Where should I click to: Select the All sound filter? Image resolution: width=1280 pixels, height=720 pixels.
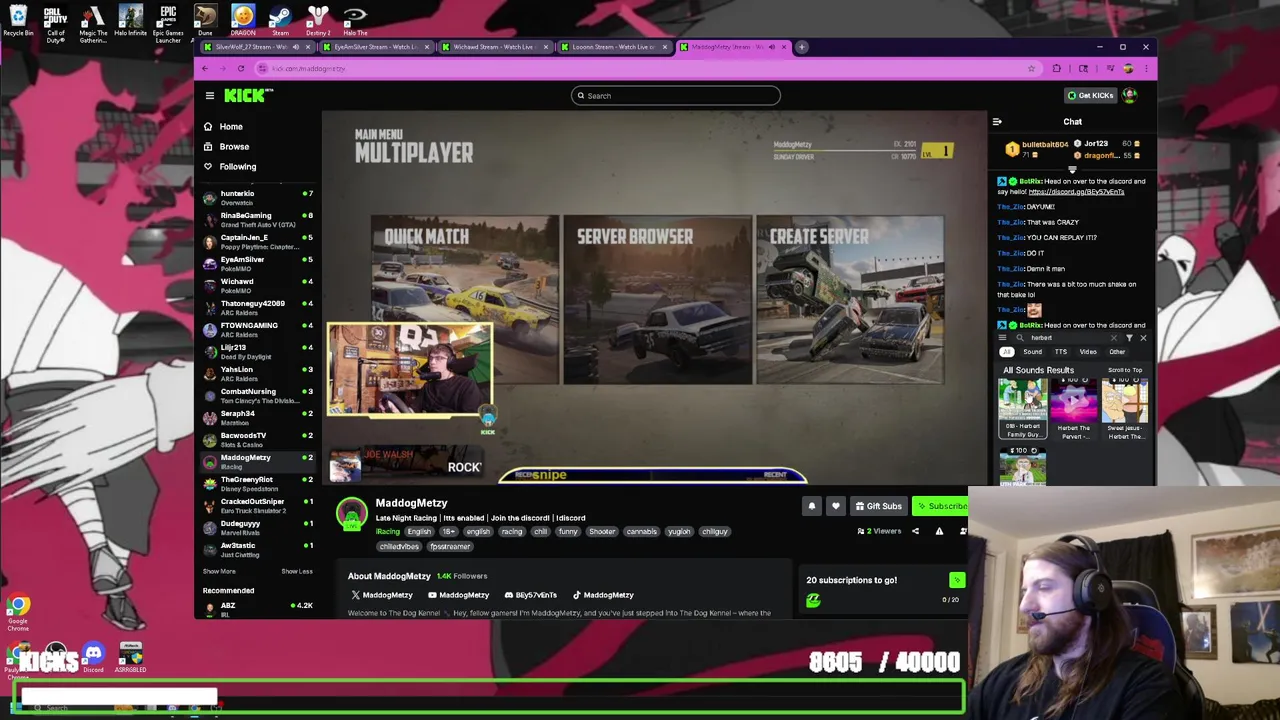pyautogui.click(x=1007, y=352)
